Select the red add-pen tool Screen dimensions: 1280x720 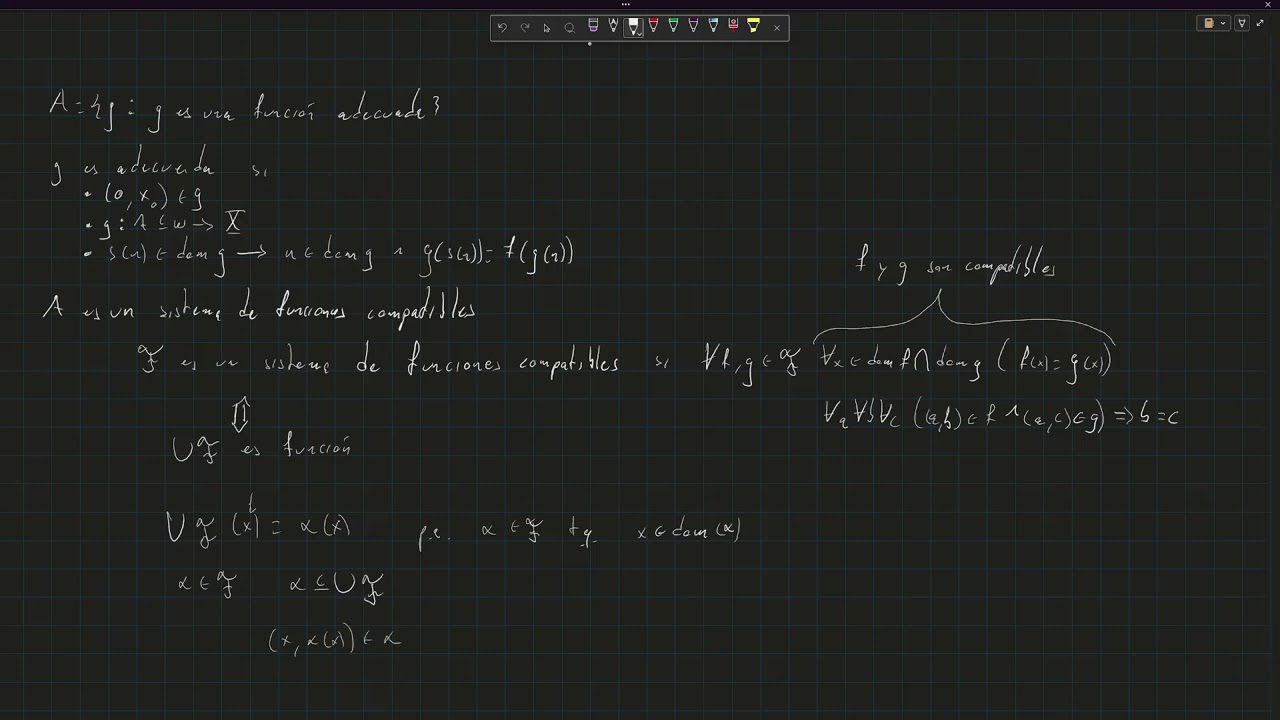click(733, 26)
